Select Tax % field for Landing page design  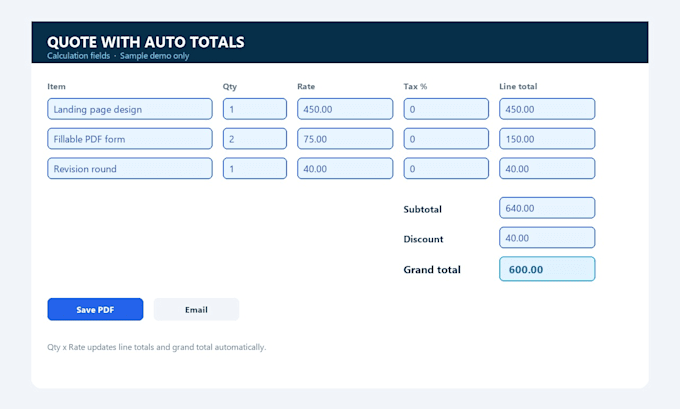click(x=446, y=109)
